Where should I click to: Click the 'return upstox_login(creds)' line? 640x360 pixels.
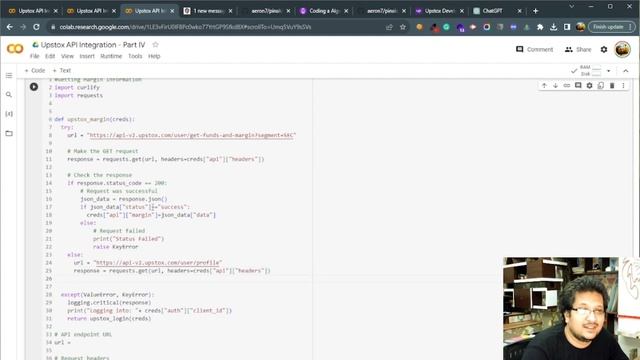click(x=109, y=318)
